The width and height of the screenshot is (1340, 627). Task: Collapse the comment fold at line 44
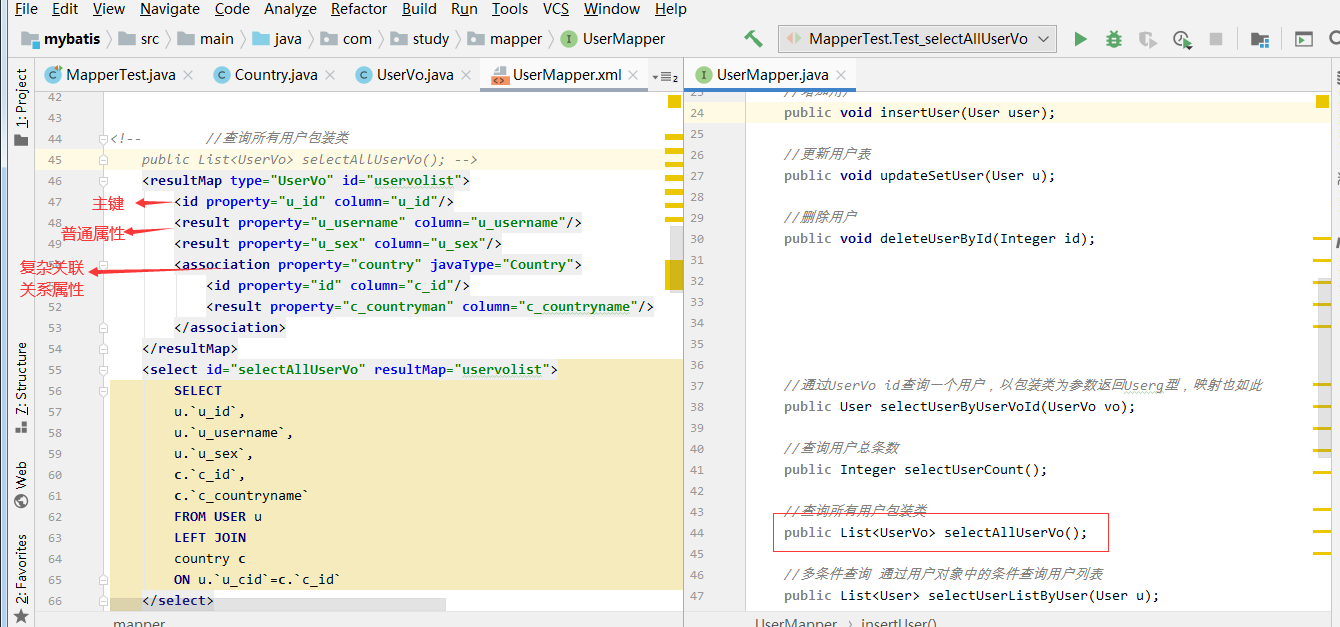103,139
